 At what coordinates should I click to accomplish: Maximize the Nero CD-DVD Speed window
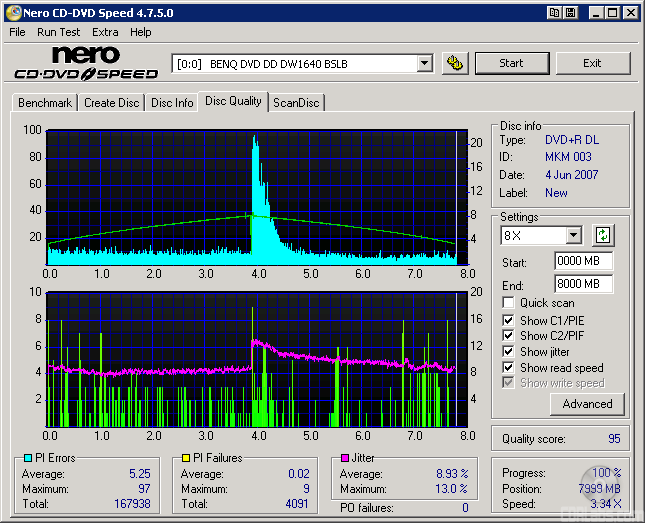click(x=613, y=13)
